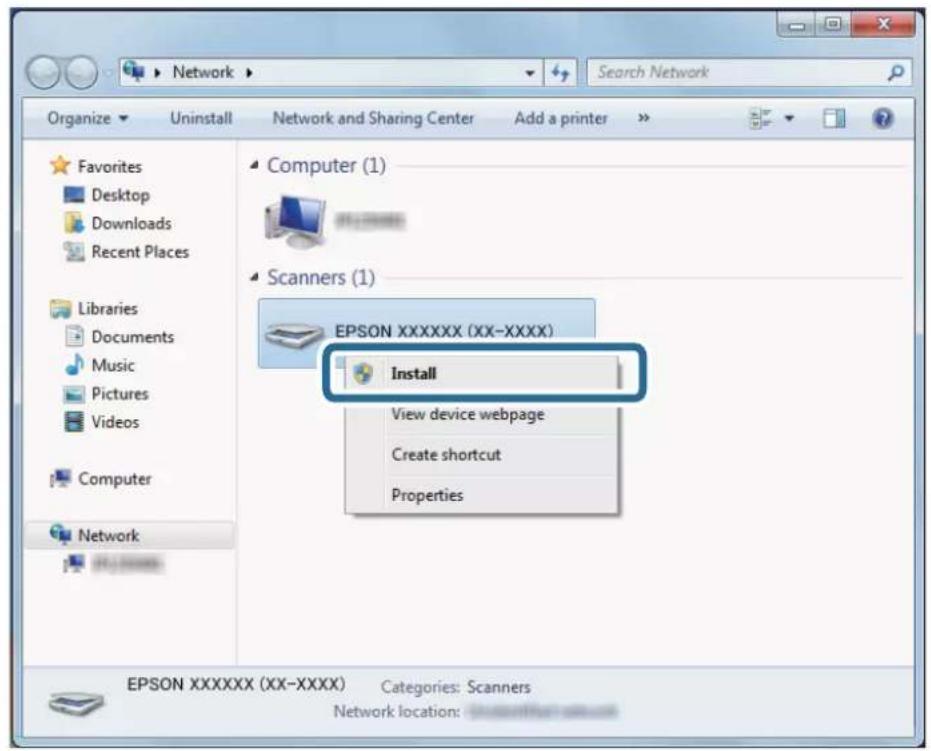Toggle the preview pane button
This screenshot has height=751, width=931.
[x=834, y=119]
